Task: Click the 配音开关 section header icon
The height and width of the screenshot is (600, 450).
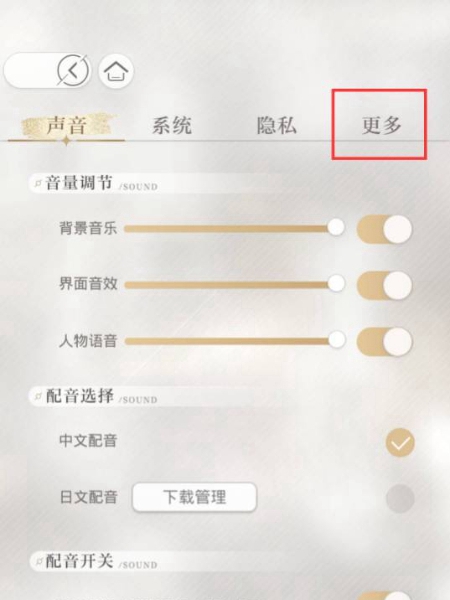Action: click(x=39, y=562)
